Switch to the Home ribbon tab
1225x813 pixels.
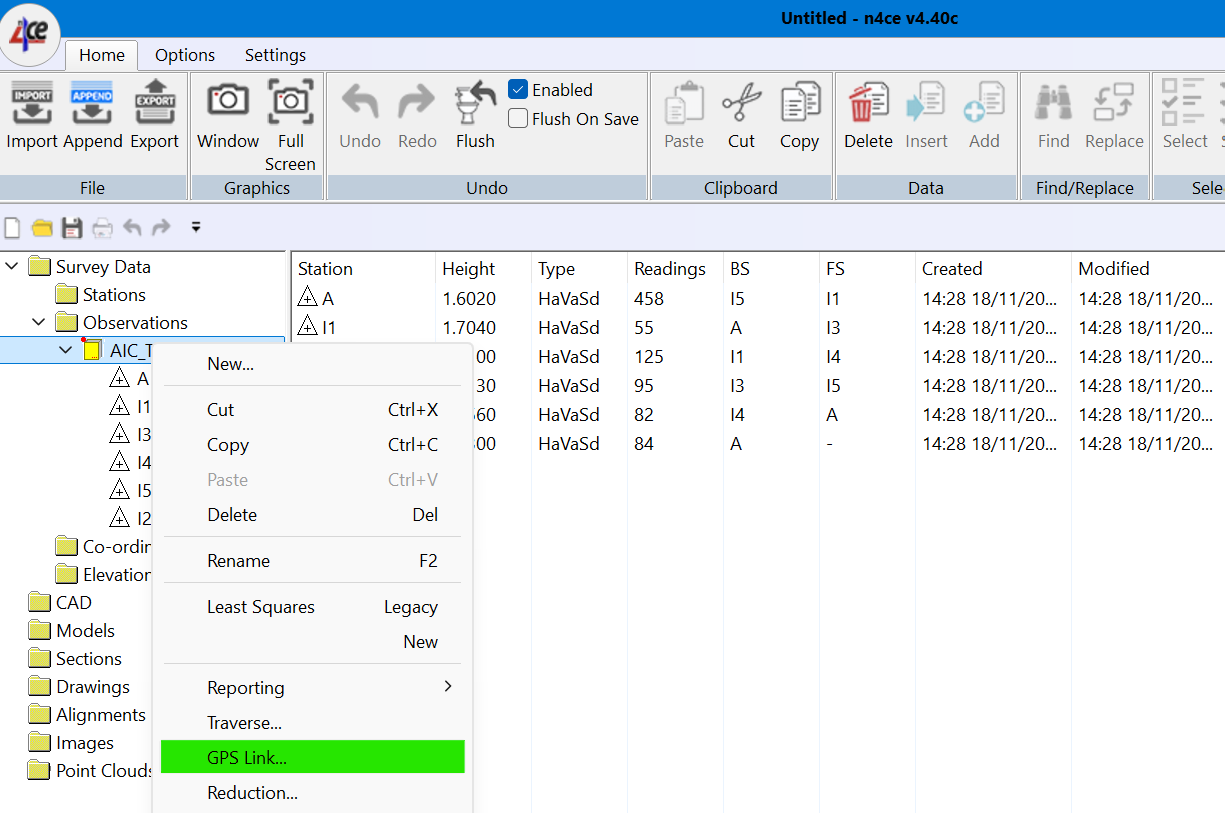tap(102, 55)
